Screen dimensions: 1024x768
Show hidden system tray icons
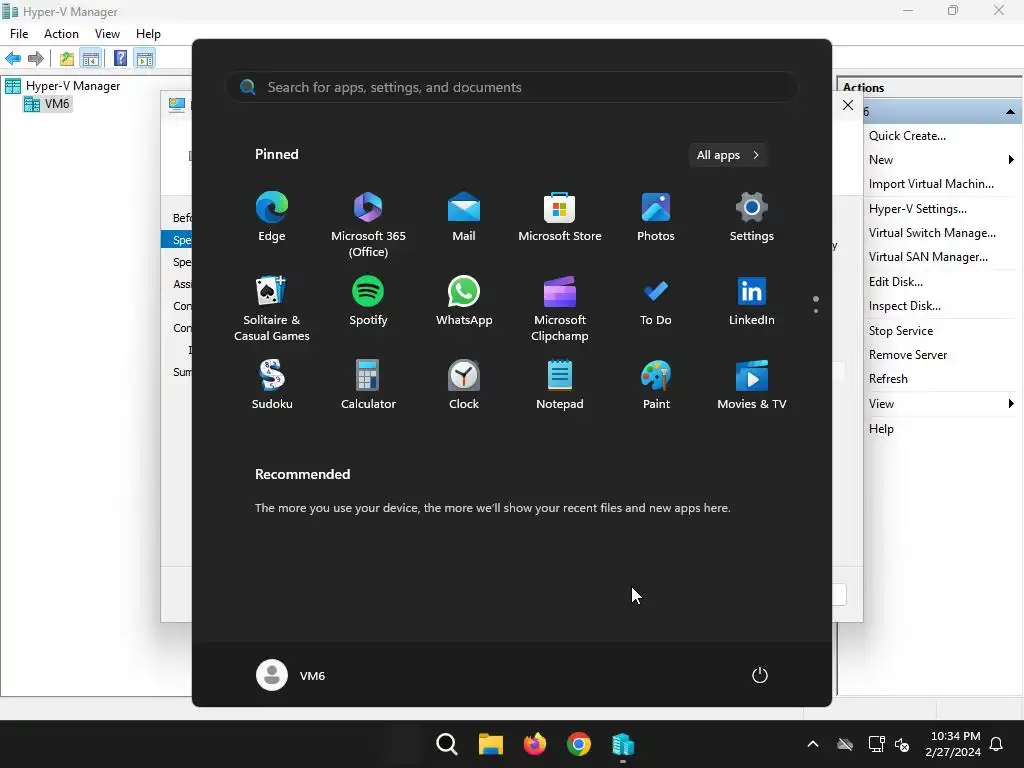click(x=812, y=744)
